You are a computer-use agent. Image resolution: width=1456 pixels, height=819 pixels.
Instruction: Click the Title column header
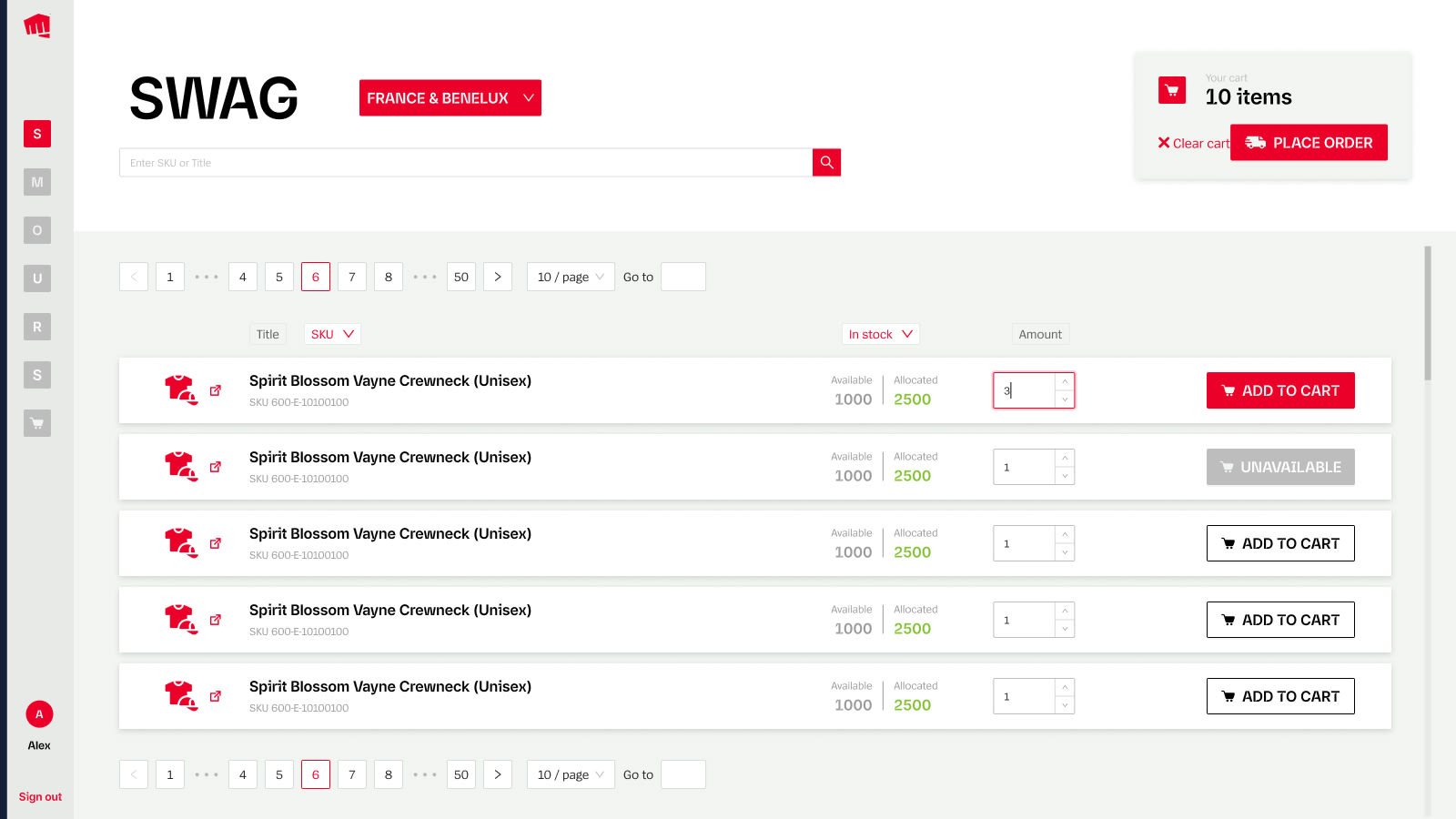[x=268, y=334]
